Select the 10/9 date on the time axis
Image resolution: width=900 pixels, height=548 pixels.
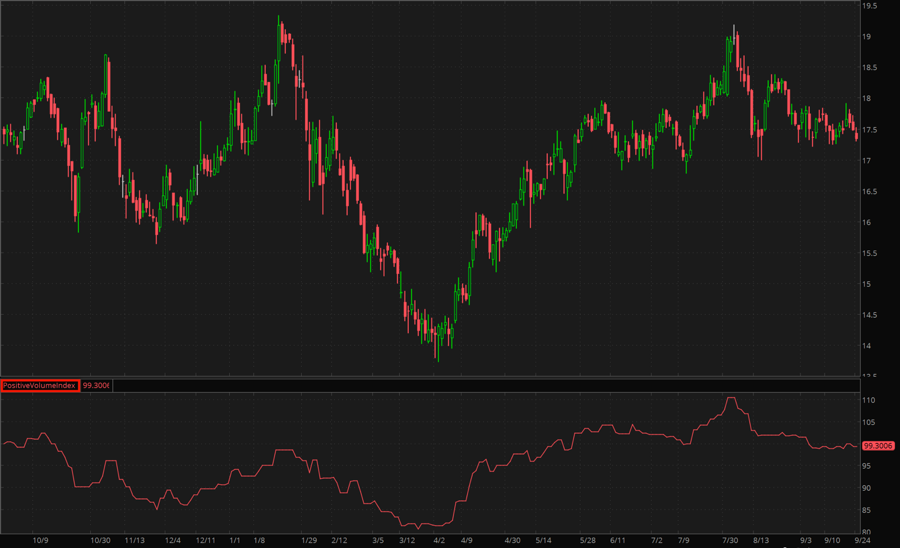[41, 540]
